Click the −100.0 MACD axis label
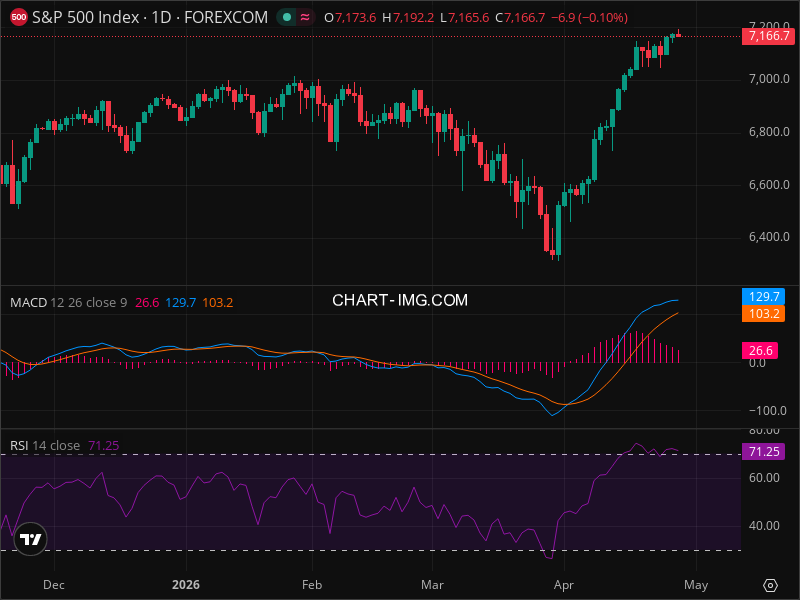Screen dimensions: 800x600 point(768,410)
